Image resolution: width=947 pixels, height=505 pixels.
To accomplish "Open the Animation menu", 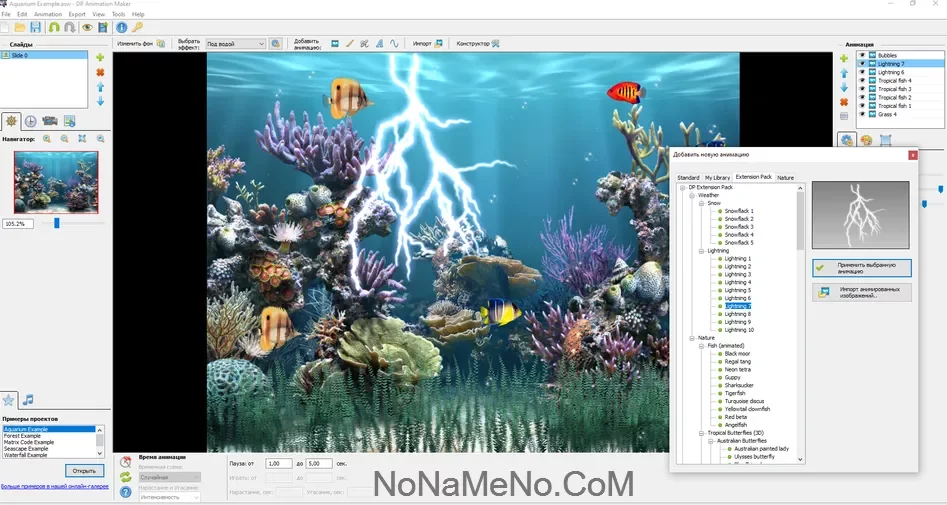I will pos(47,14).
